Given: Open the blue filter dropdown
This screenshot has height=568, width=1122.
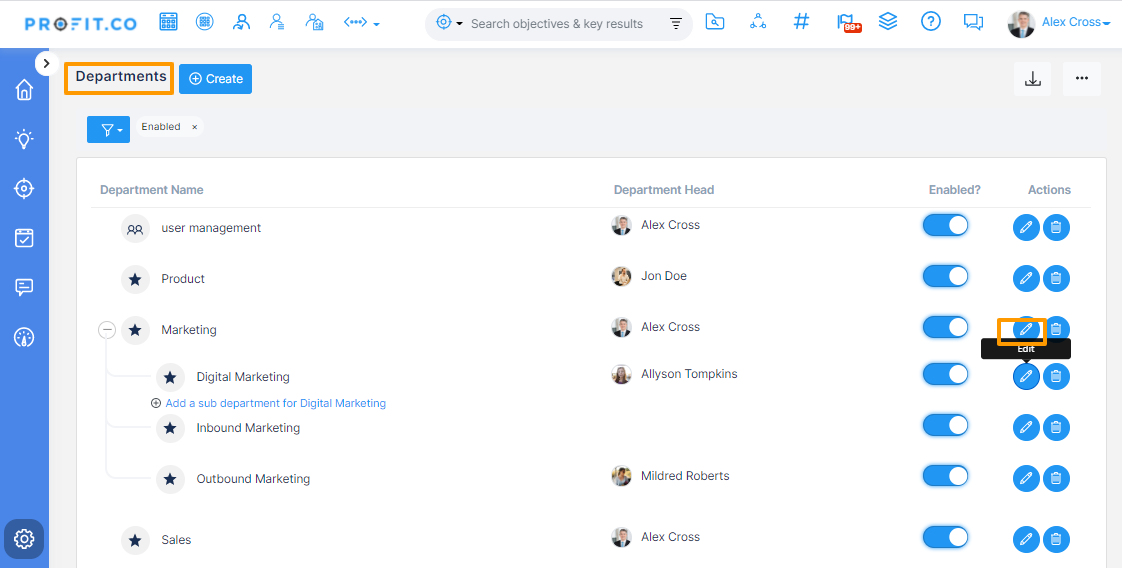Looking at the screenshot, I should (108, 129).
